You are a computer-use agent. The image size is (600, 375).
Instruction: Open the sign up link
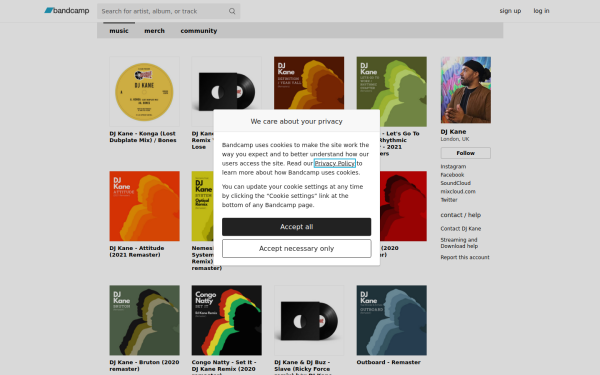click(510, 11)
